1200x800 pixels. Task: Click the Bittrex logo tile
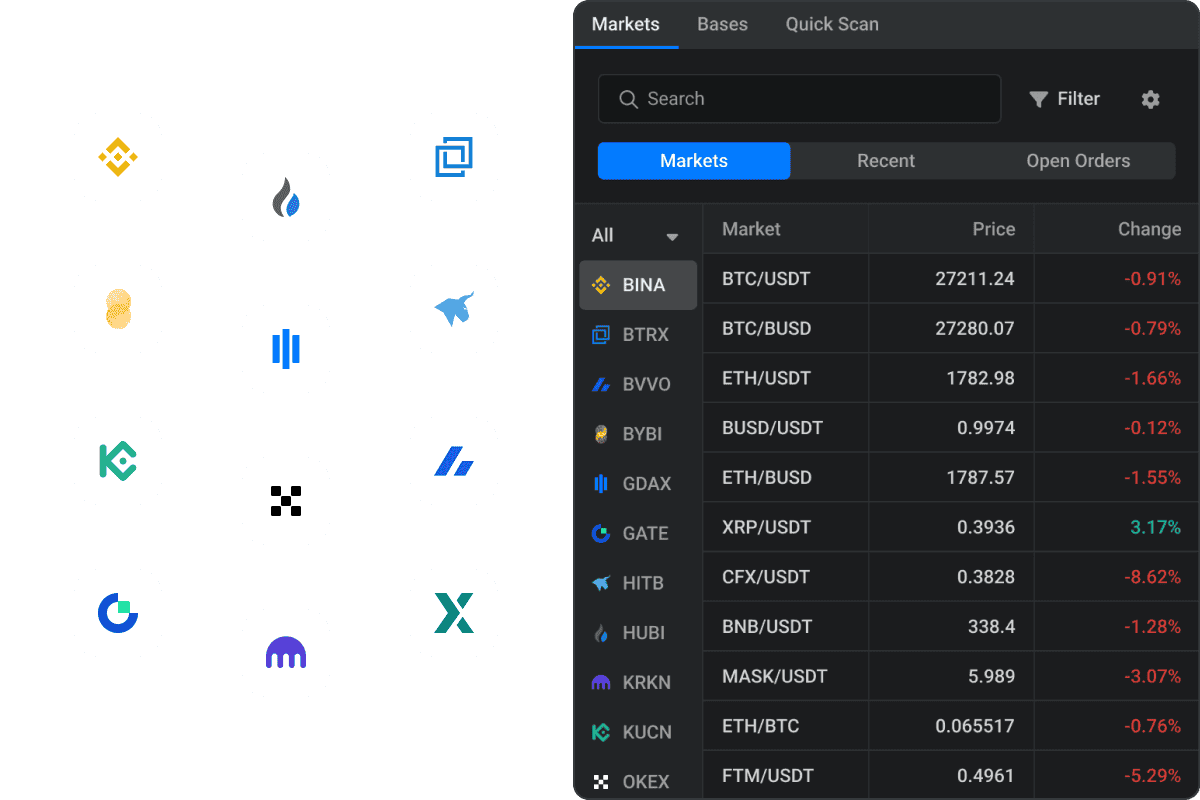tap(454, 157)
